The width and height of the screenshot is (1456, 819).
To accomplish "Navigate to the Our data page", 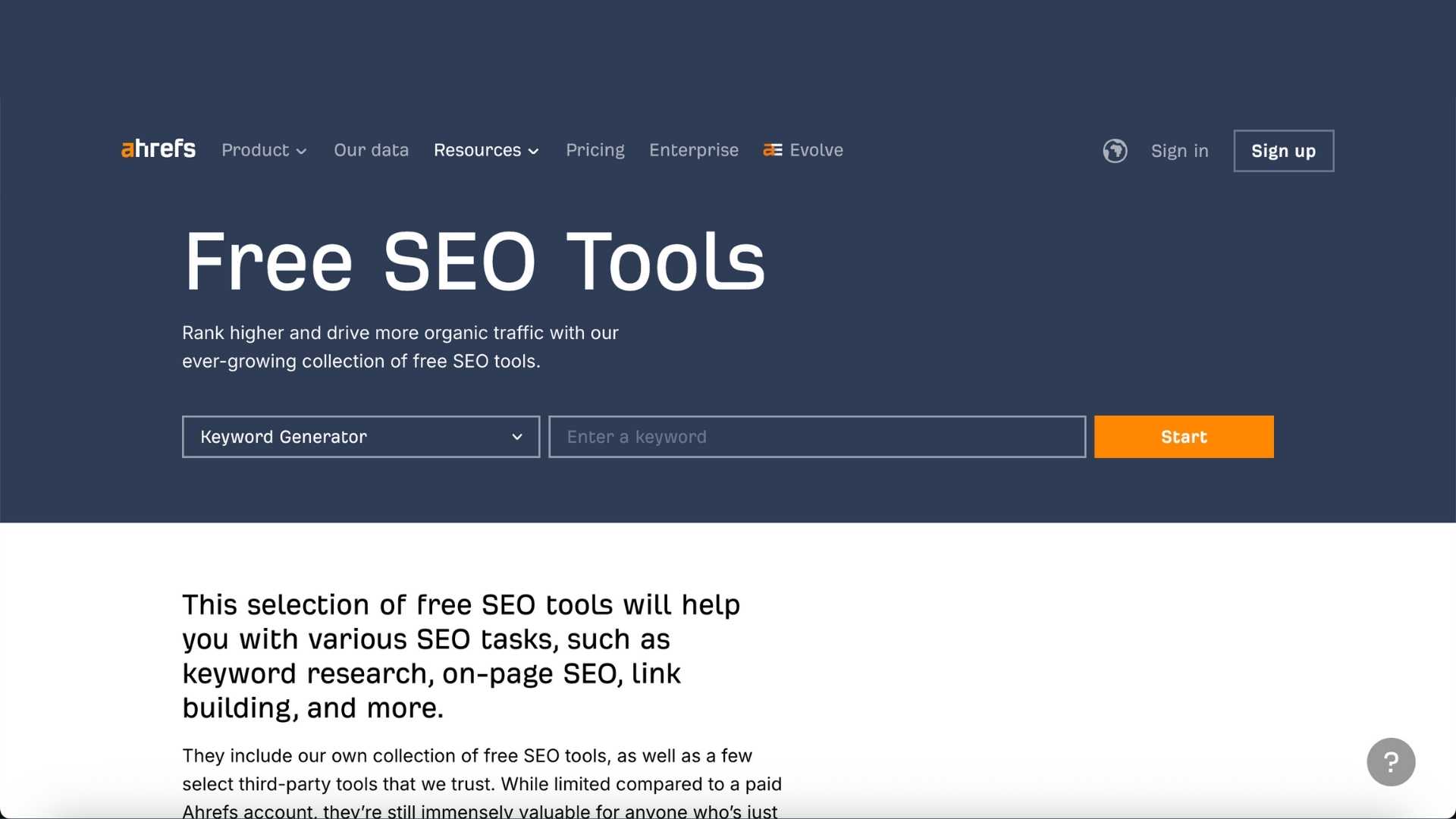I will pos(371,150).
